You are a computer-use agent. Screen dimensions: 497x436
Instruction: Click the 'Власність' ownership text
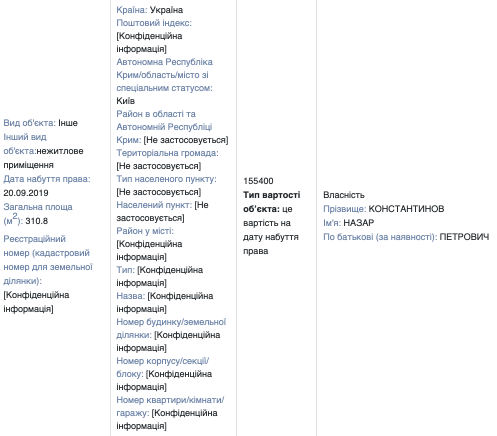click(x=344, y=195)
